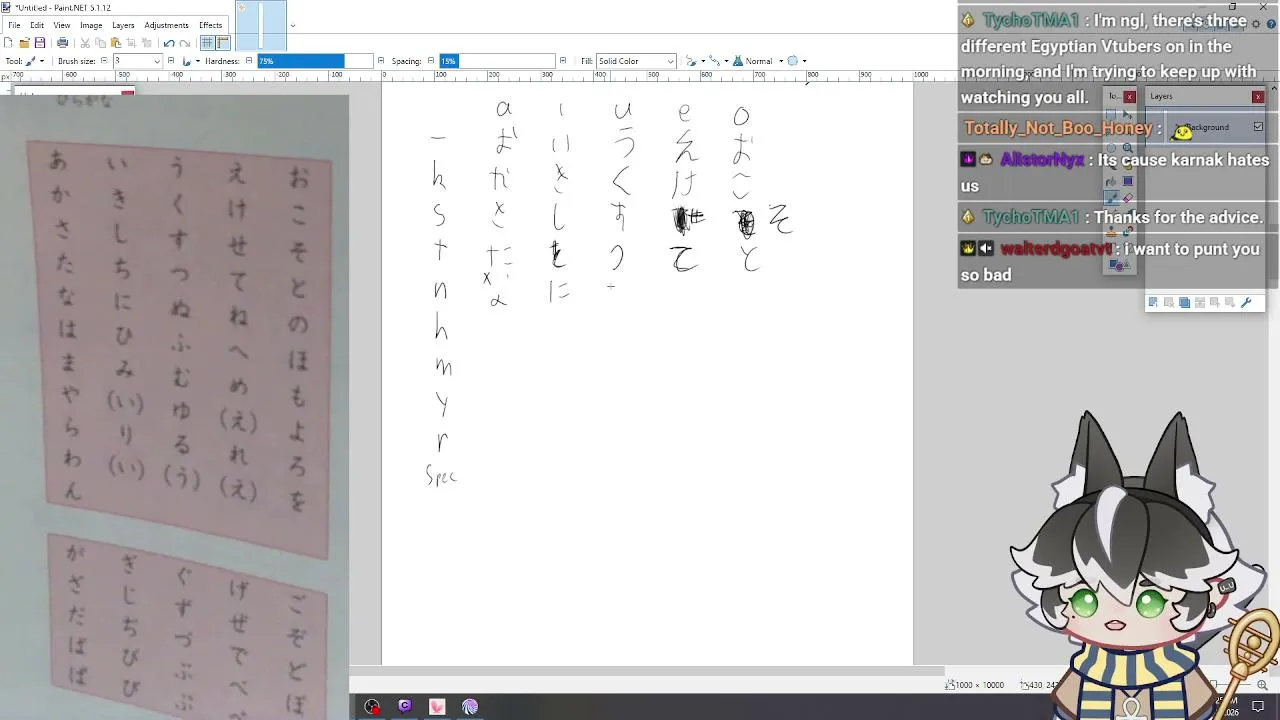Decrease Spacing with the minus button
This screenshot has height=720, width=1280.
pos(431,61)
